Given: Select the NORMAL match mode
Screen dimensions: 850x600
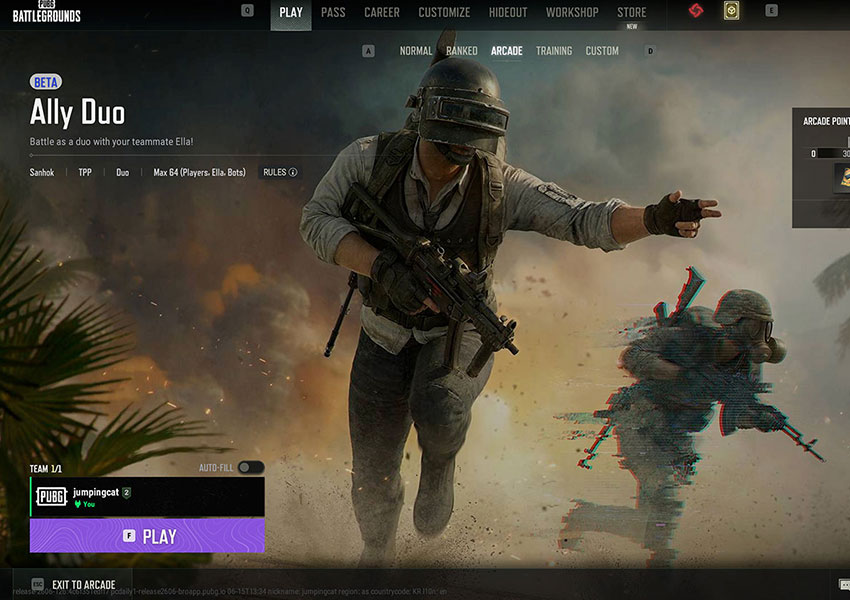Looking at the screenshot, I should (416, 51).
